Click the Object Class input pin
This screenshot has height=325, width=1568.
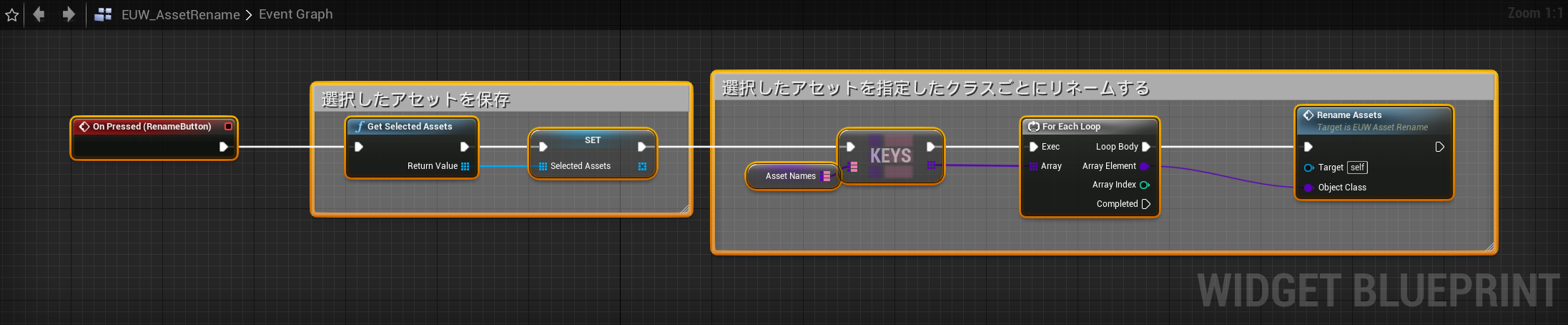[1309, 188]
